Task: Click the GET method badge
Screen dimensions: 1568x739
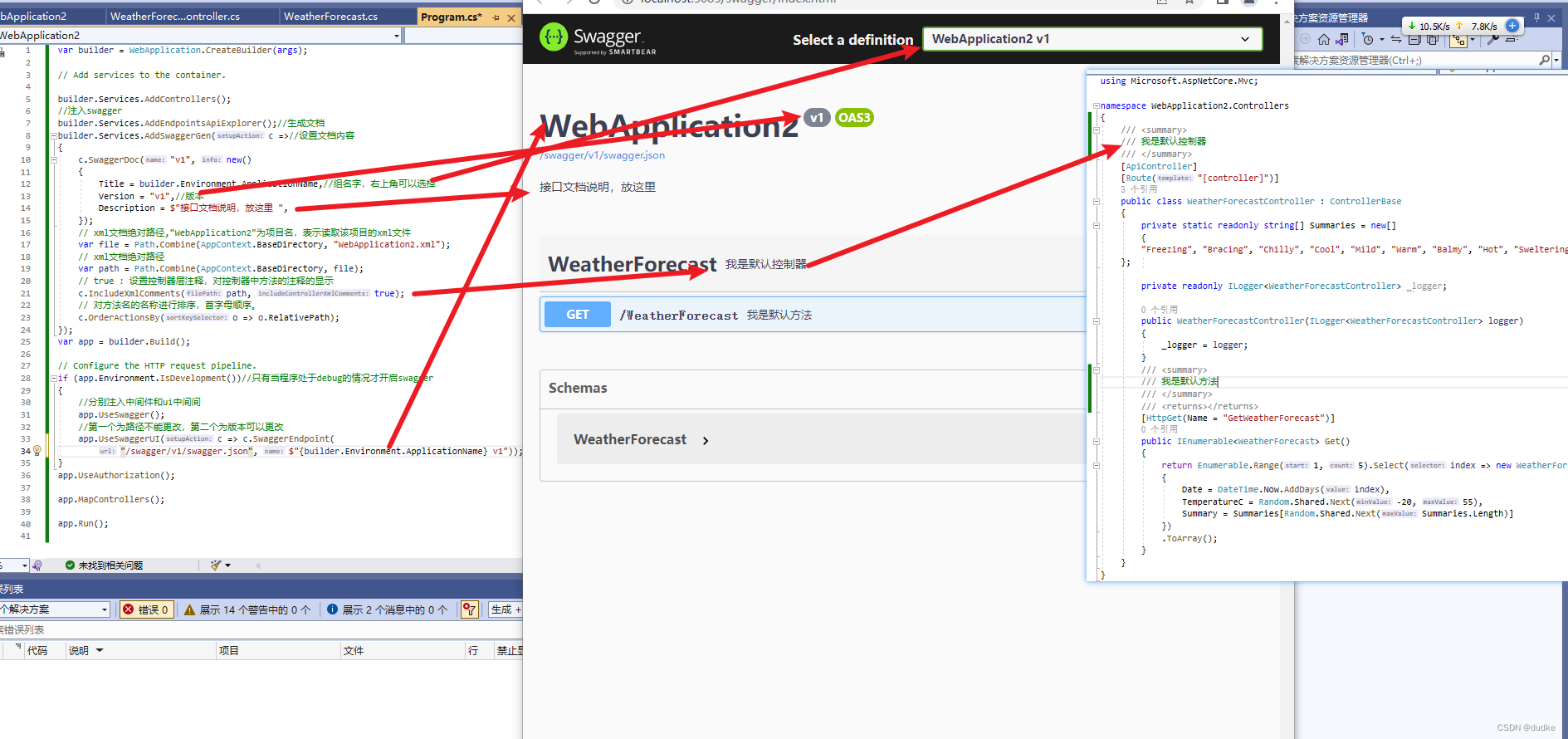Action: (x=578, y=315)
